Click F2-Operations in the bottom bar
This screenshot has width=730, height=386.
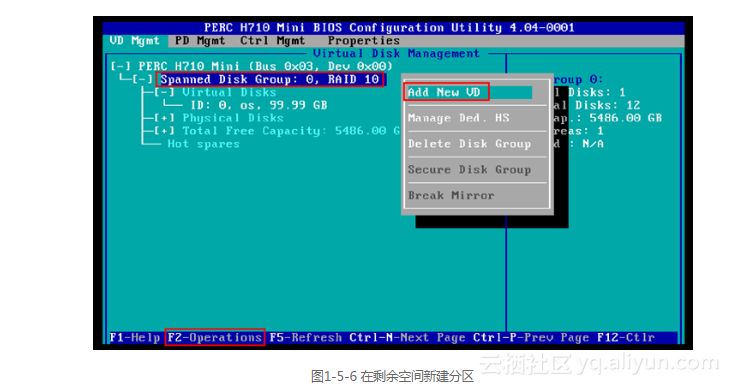(x=215, y=337)
